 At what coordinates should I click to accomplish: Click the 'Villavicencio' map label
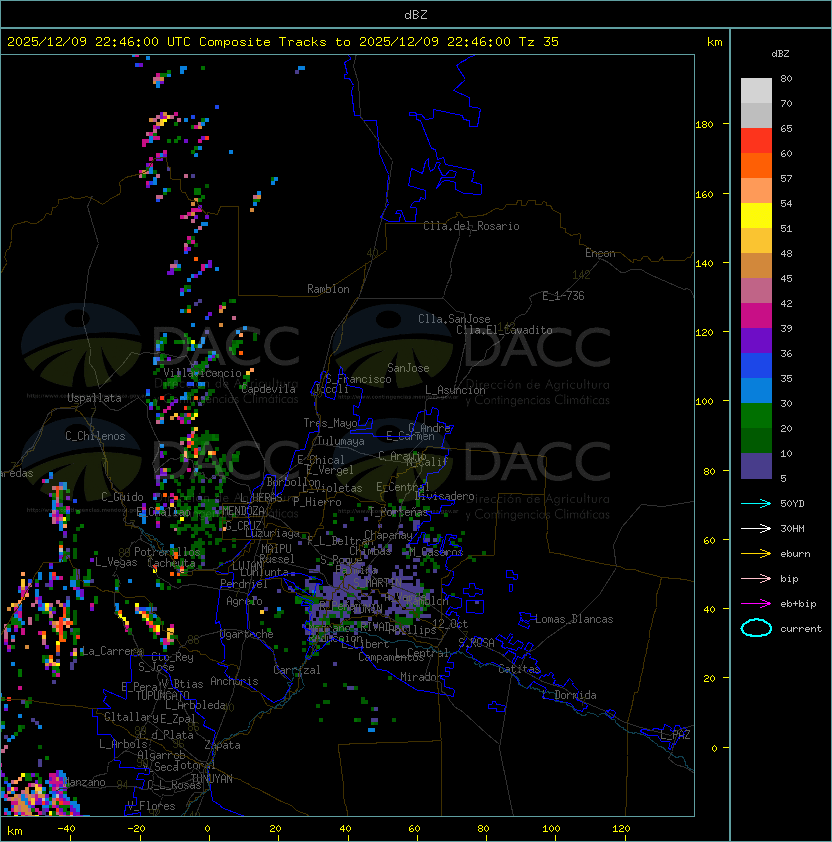(202, 373)
